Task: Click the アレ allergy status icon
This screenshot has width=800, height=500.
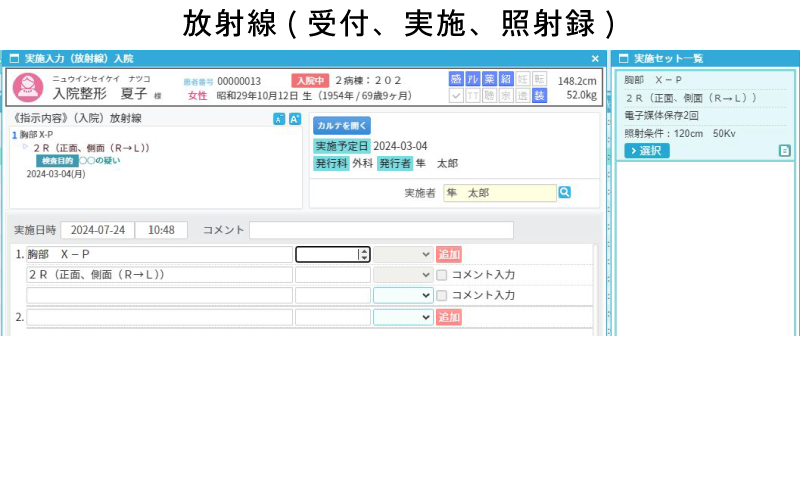Action: click(473, 79)
